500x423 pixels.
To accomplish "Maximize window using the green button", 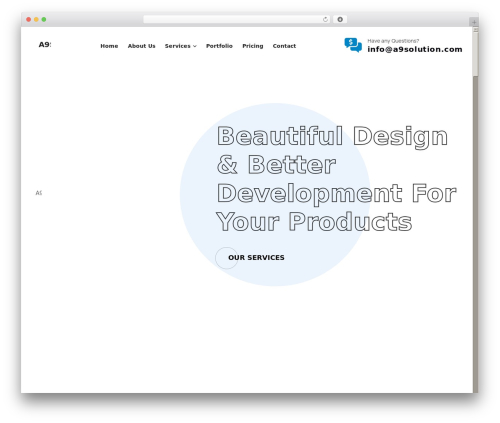I will point(44,20).
